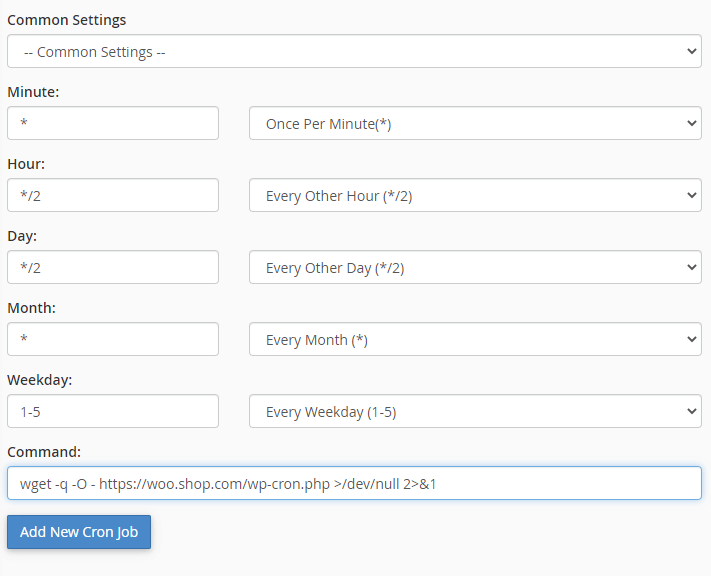The image size is (711, 576).
Task: Open the Common Settings dropdown
Action: point(354,52)
